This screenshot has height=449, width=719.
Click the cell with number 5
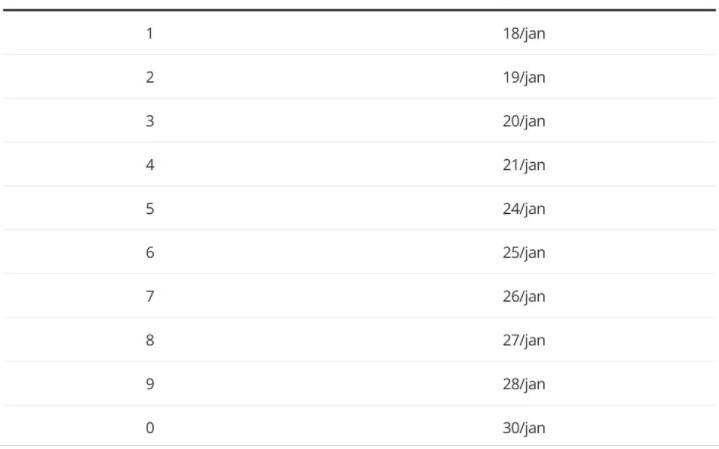tap(150, 209)
